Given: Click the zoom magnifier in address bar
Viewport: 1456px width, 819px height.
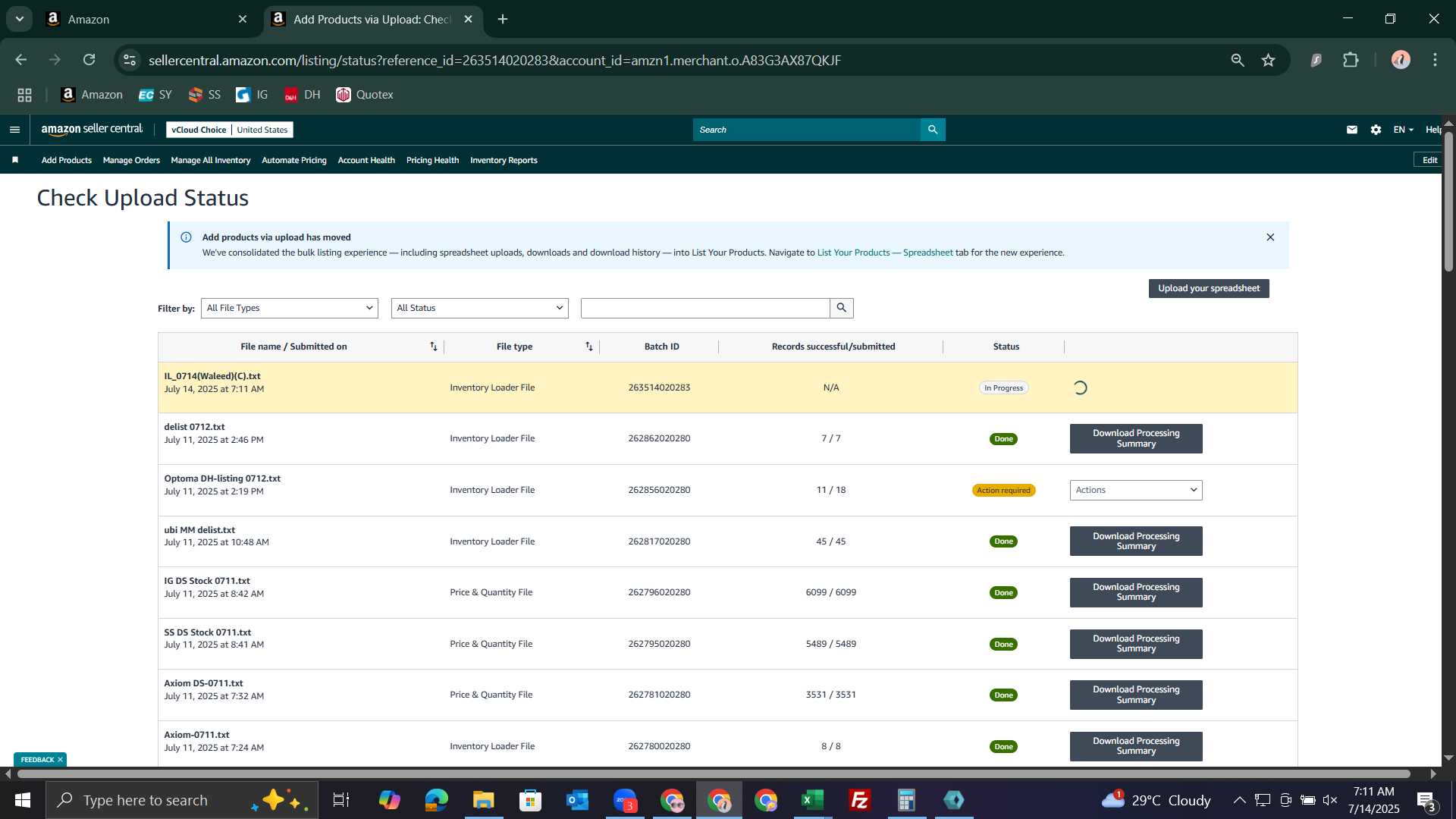Looking at the screenshot, I should 1238,60.
